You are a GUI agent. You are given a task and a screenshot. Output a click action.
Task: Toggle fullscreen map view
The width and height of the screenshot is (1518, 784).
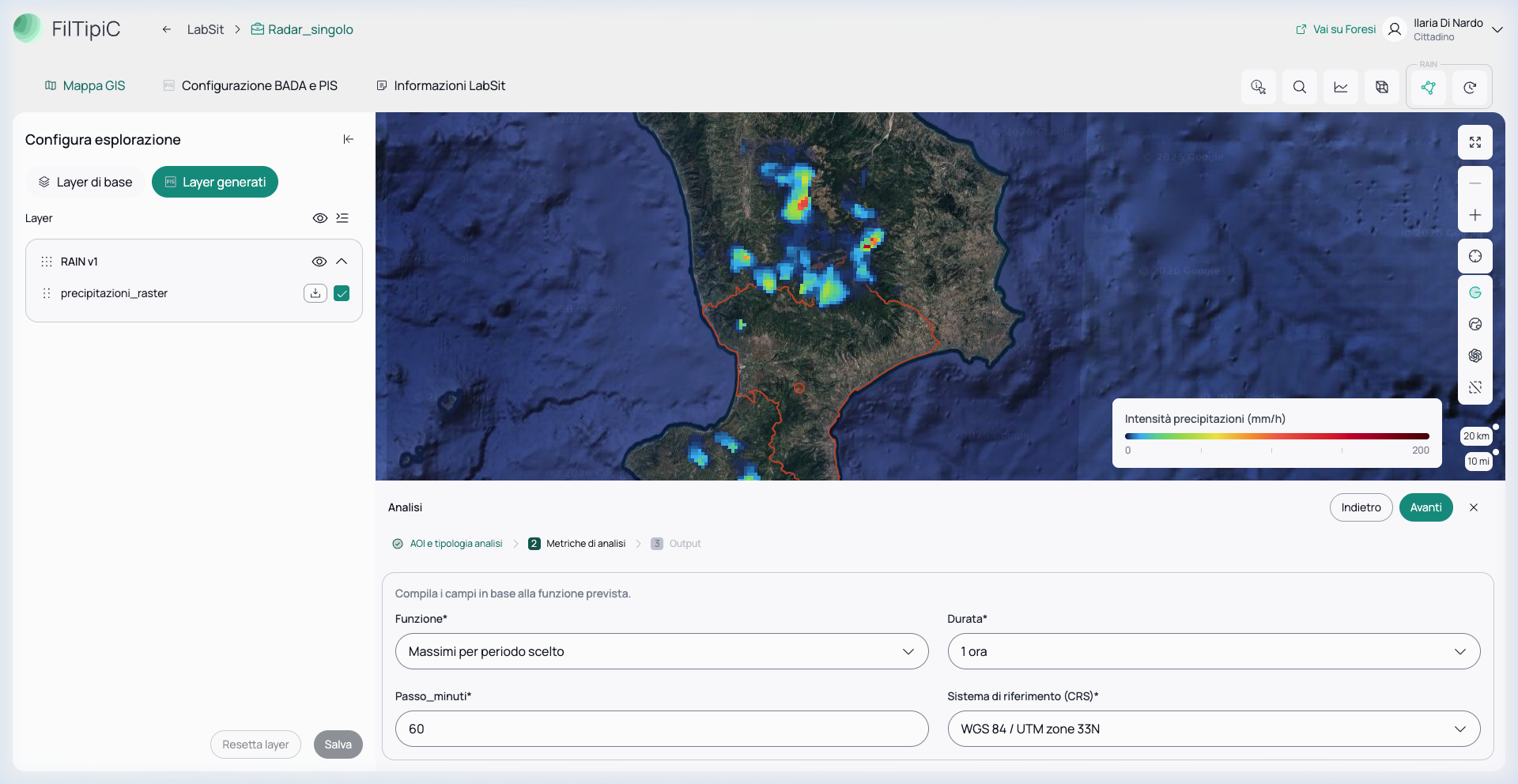tap(1475, 142)
